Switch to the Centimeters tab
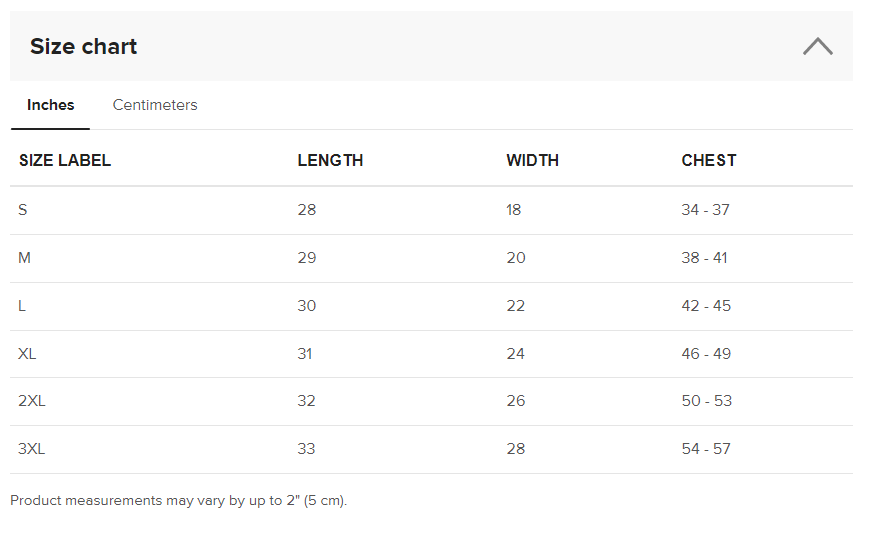Image resolution: width=873 pixels, height=544 pixels. (x=155, y=105)
